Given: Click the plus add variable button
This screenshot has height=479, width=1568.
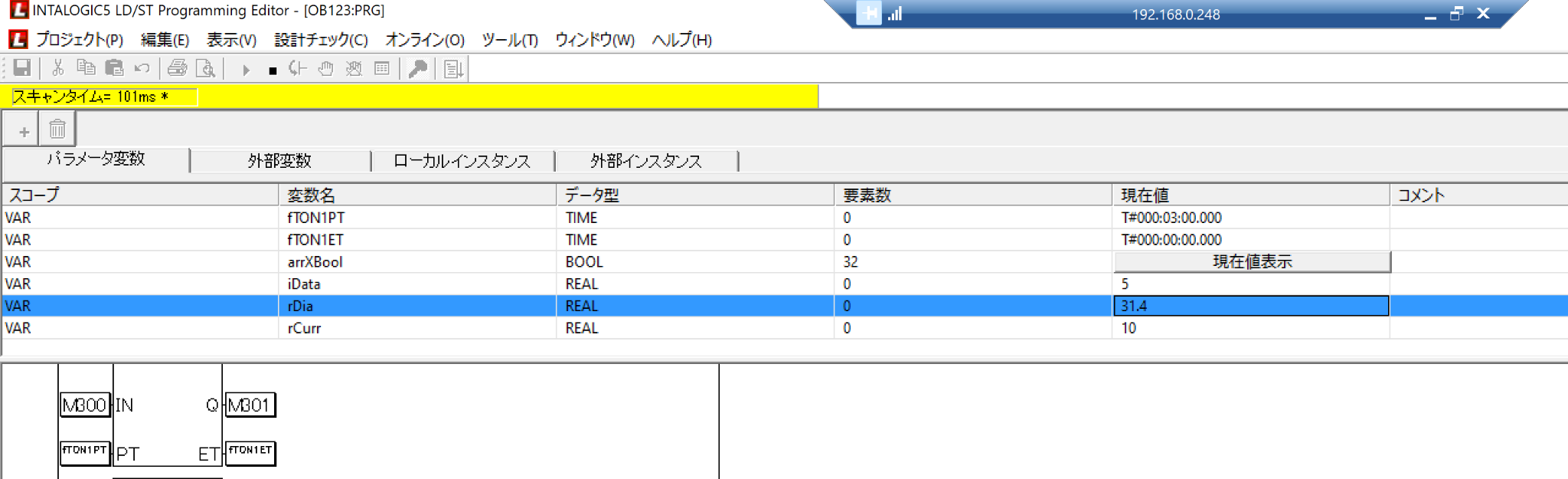Looking at the screenshot, I should click(24, 131).
